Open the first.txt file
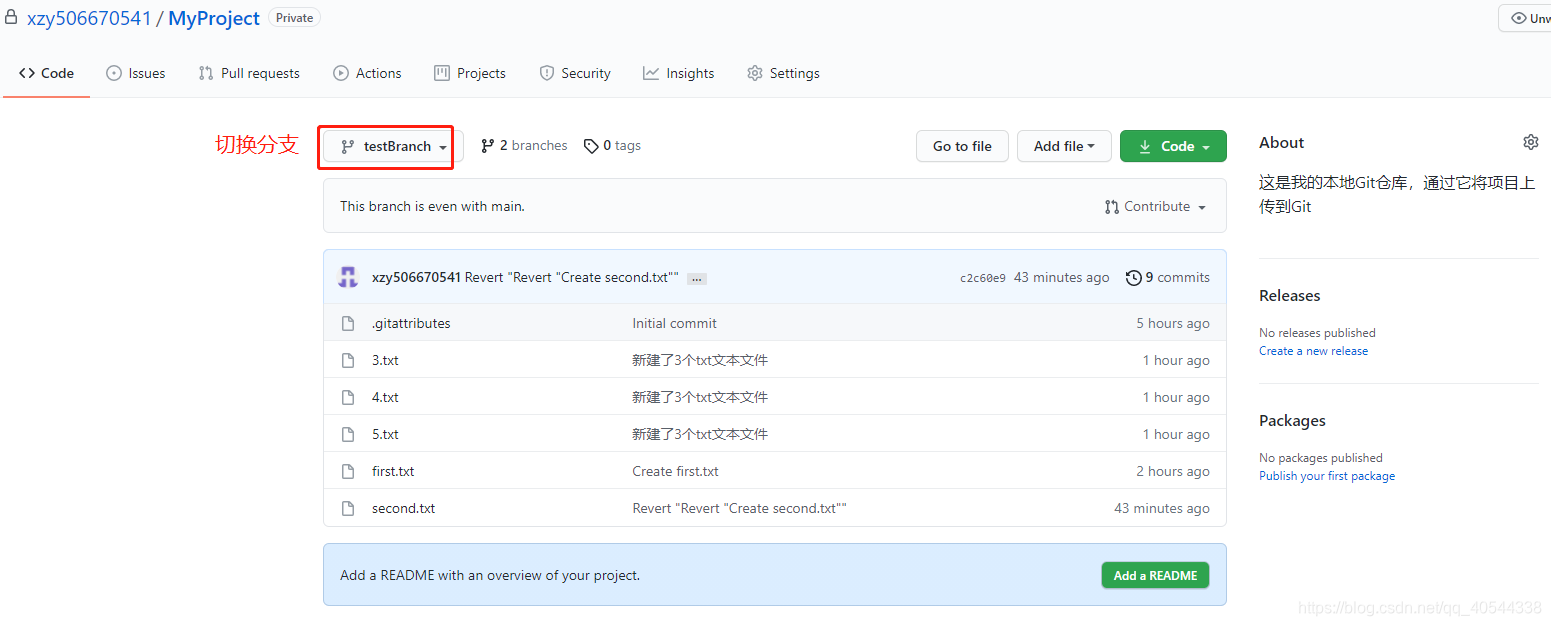 click(x=393, y=471)
